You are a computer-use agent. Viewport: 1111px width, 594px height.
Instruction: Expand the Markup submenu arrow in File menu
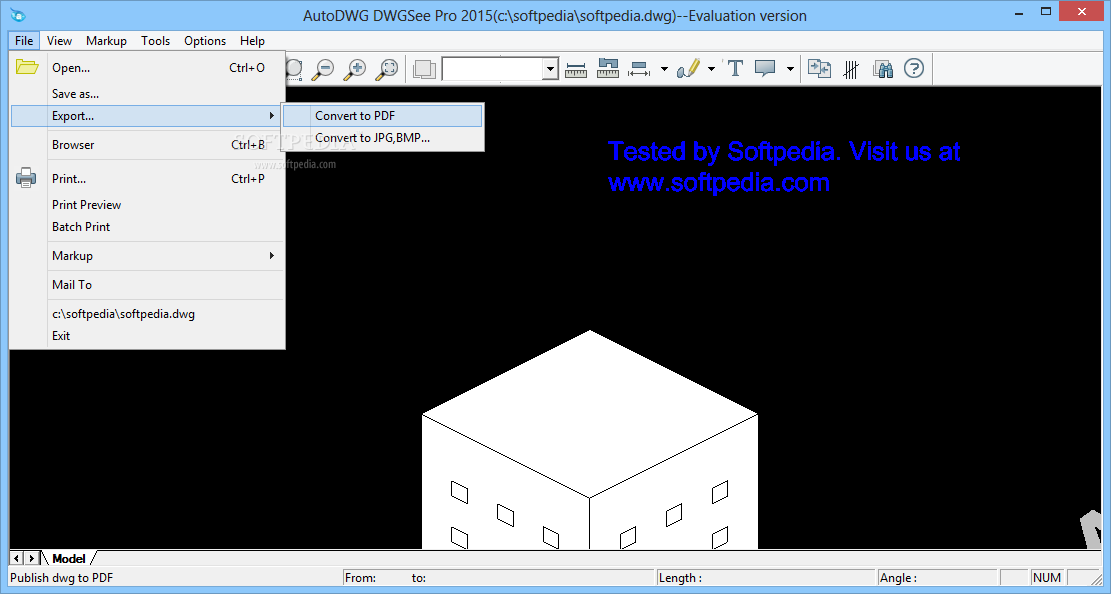pyautogui.click(x=271, y=255)
